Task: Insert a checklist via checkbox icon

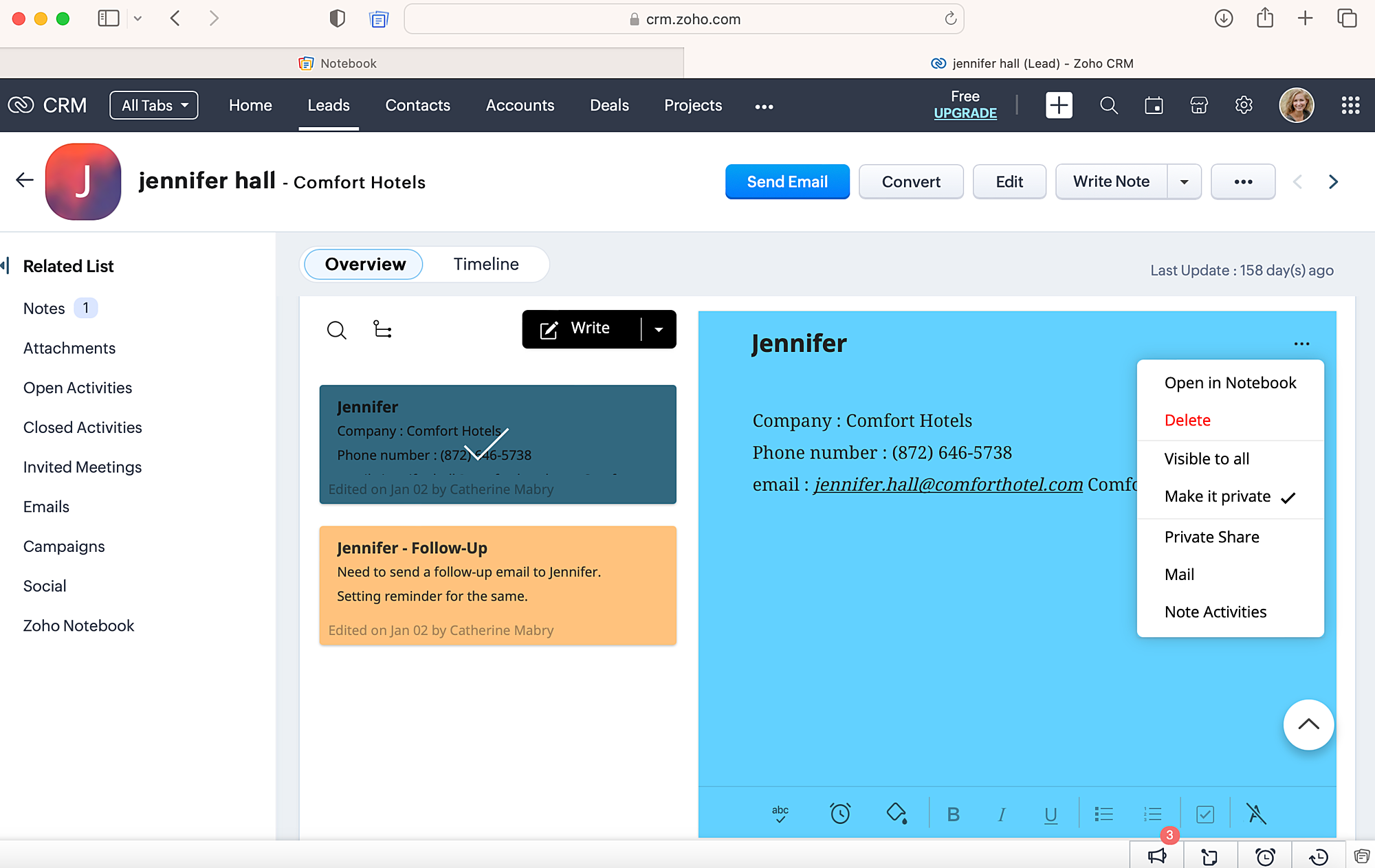Action: tap(1204, 814)
